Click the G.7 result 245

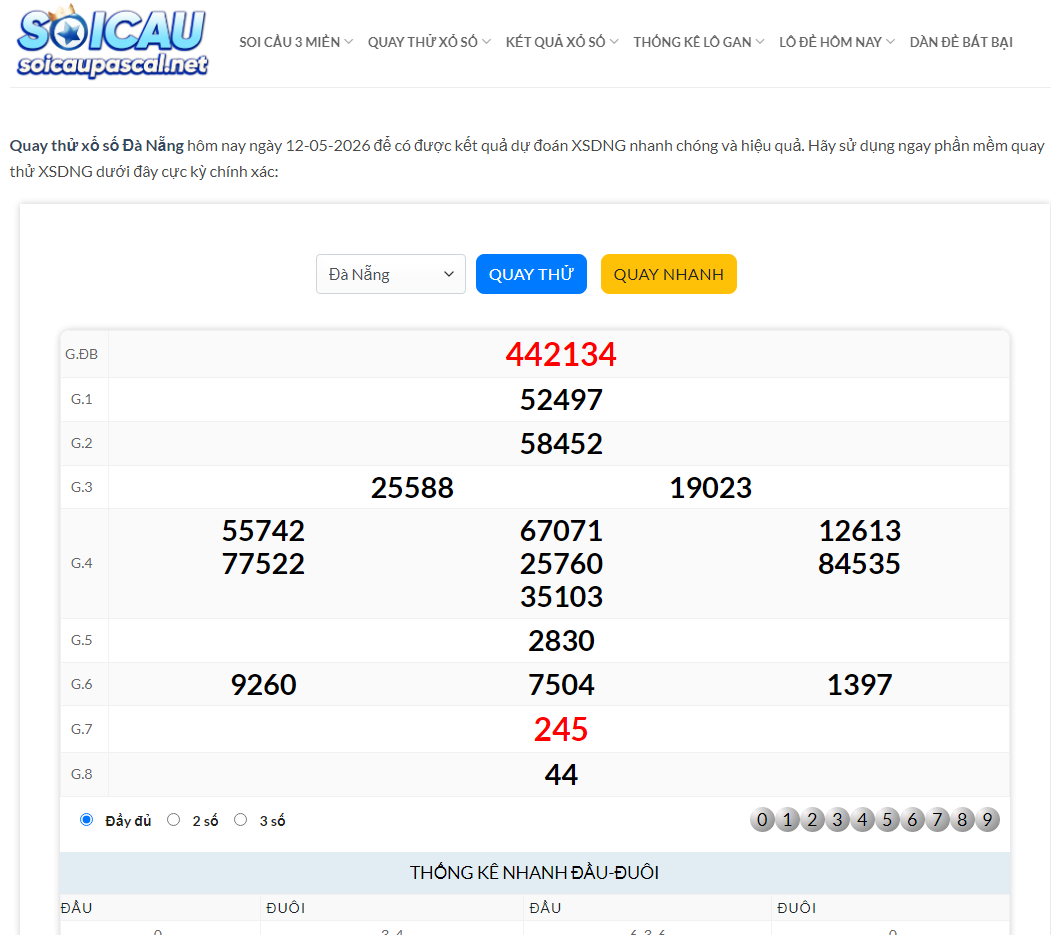561,729
